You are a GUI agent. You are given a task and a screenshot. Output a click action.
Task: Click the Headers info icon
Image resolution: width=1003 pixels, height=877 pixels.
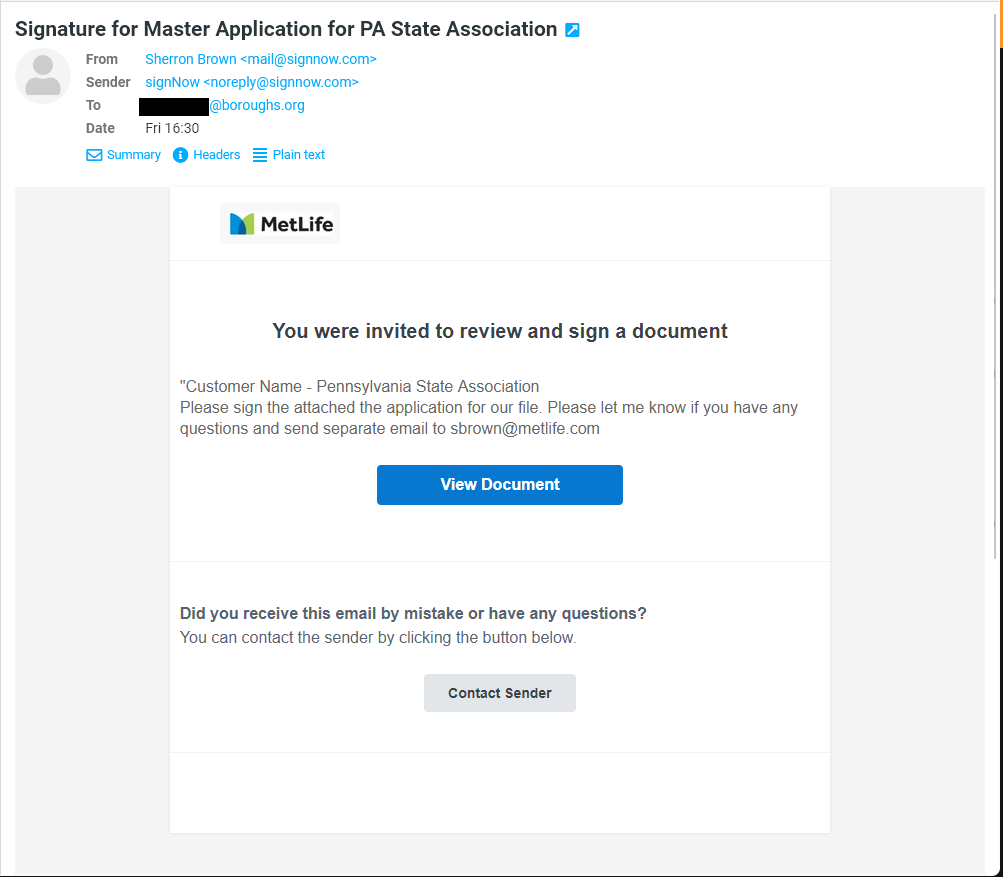(x=180, y=155)
